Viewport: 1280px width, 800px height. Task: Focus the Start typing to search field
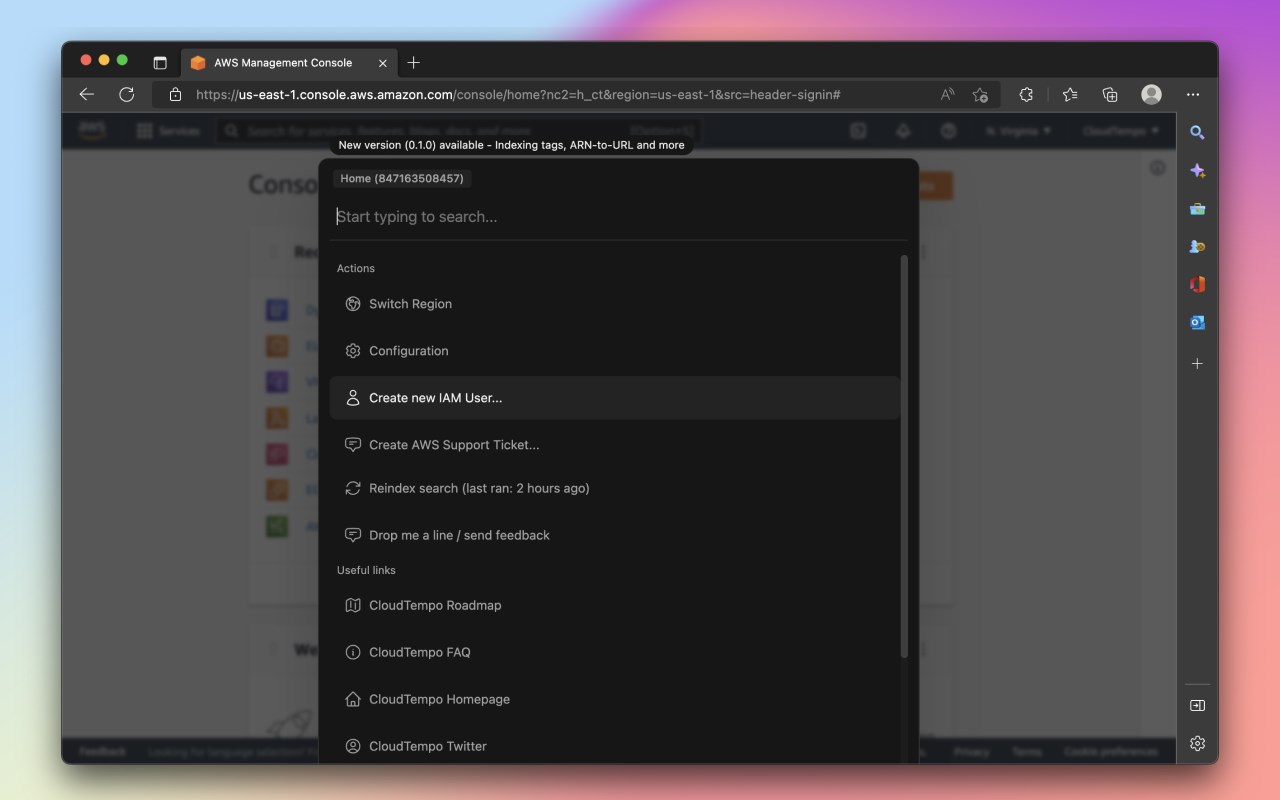(x=619, y=216)
